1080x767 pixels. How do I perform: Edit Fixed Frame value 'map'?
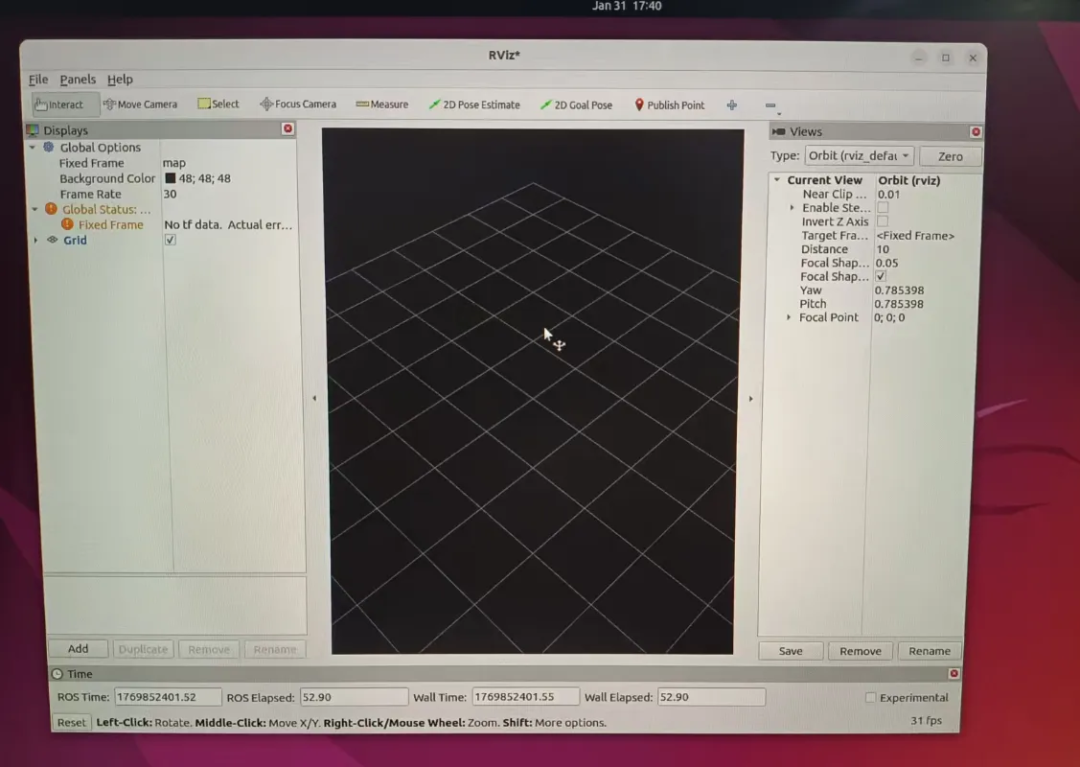tap(174, 163)
